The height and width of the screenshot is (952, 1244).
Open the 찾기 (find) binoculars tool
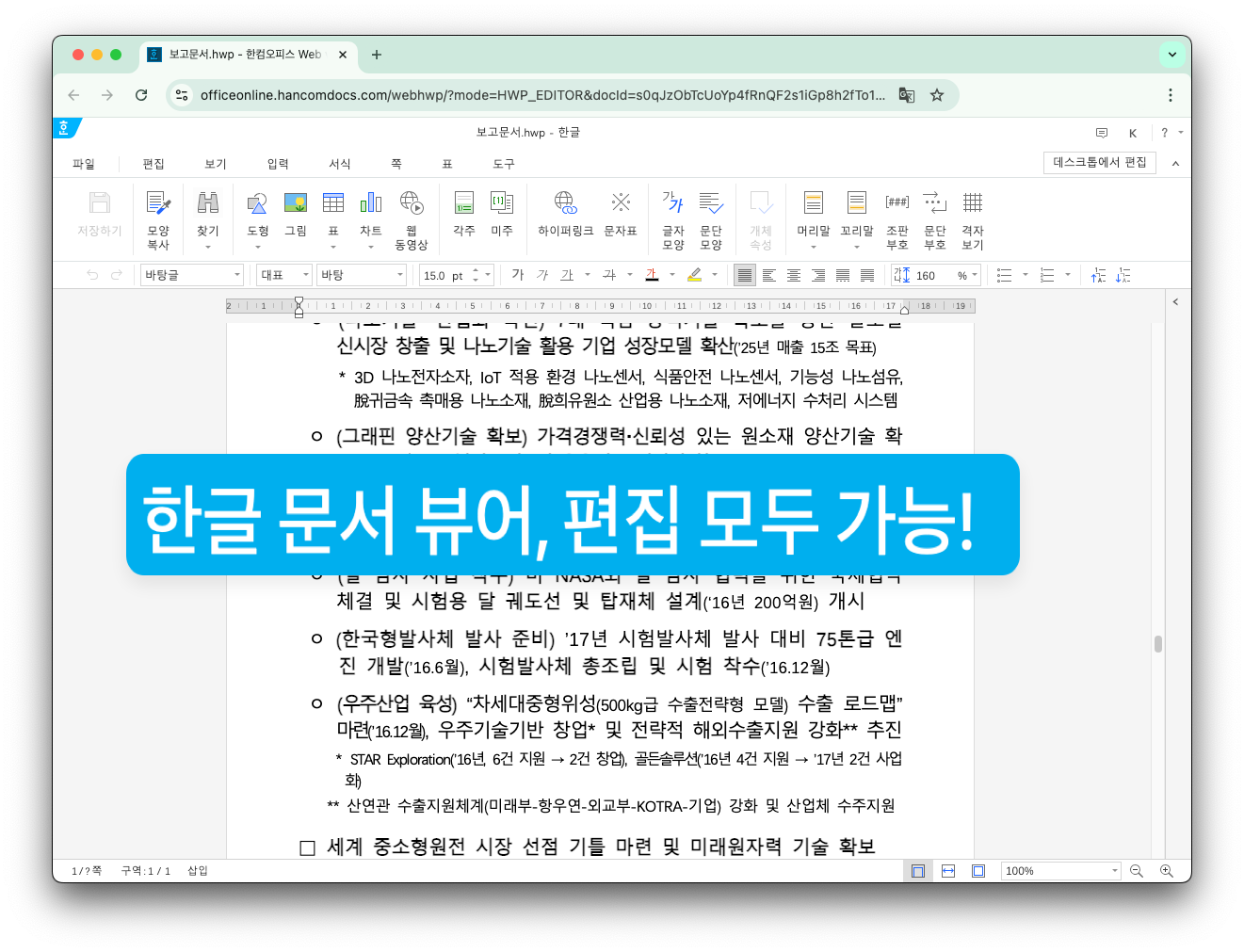(x=208, y=219)
